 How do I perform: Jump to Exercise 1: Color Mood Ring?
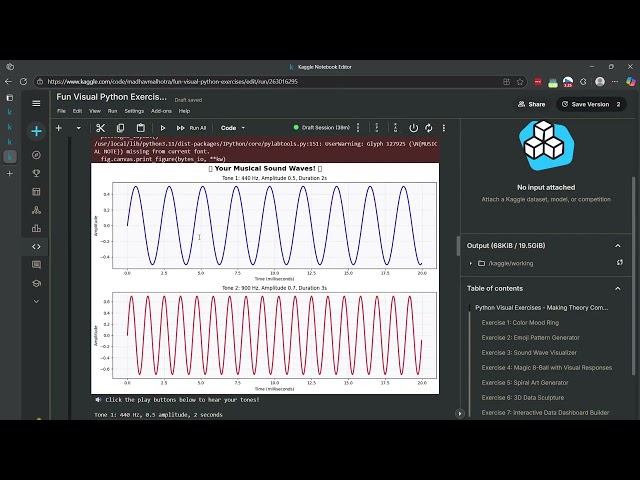(x=520, y=322)
